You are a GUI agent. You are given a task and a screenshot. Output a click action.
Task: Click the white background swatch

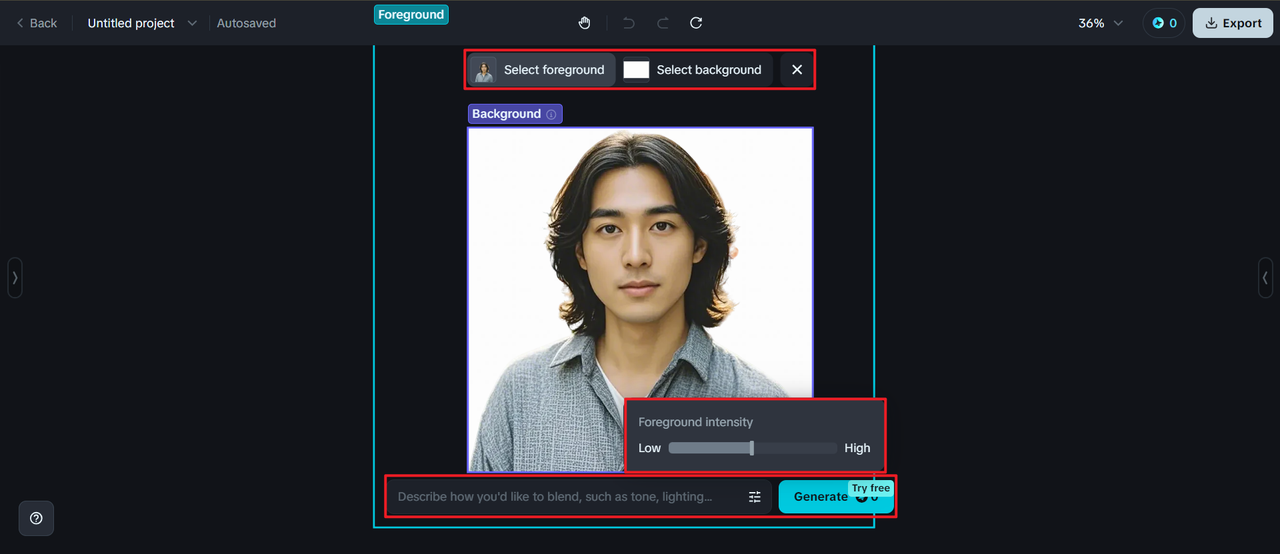click(x=636, y=70)
